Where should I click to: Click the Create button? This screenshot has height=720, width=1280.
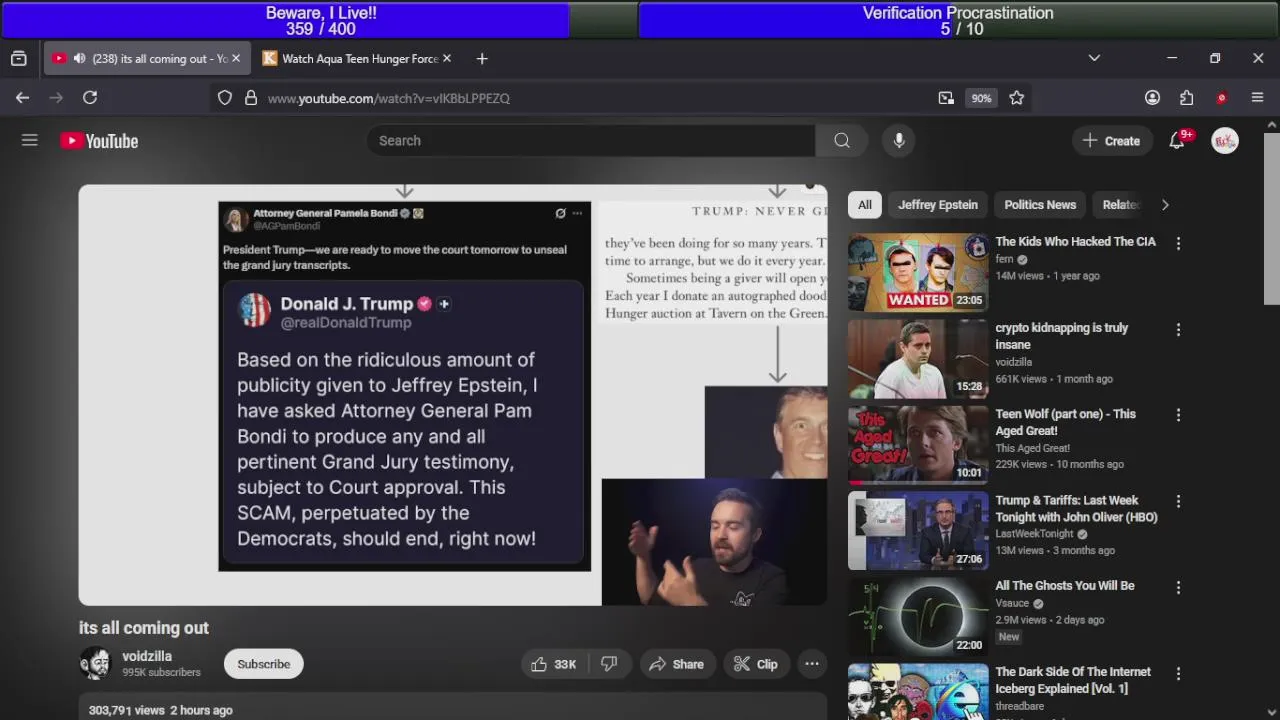click(1111, 141)
